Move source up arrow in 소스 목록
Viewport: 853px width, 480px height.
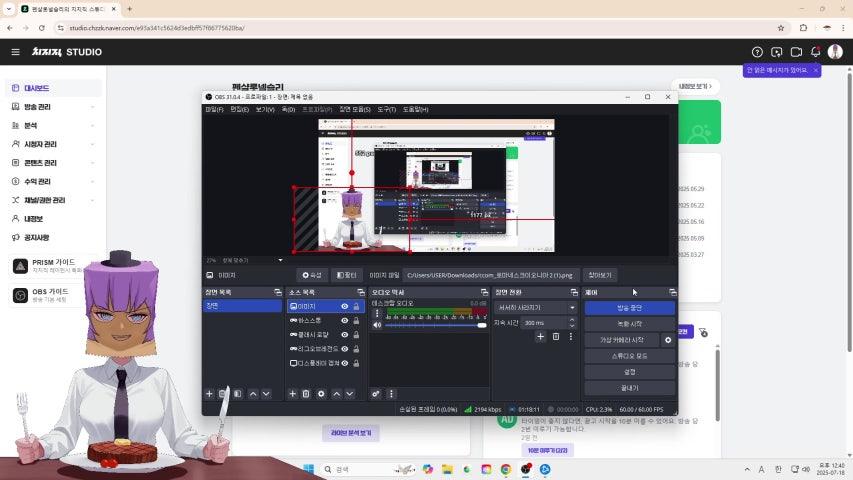[x=336, y=393]
